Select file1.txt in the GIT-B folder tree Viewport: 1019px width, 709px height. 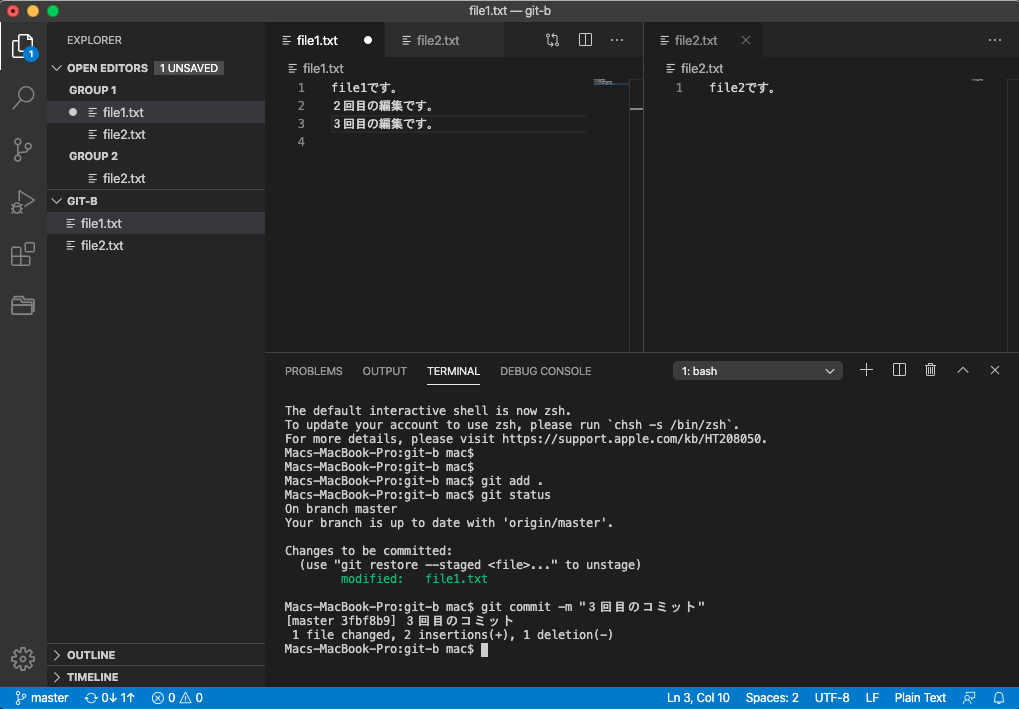pyautogui.click(x=156, y=224)
